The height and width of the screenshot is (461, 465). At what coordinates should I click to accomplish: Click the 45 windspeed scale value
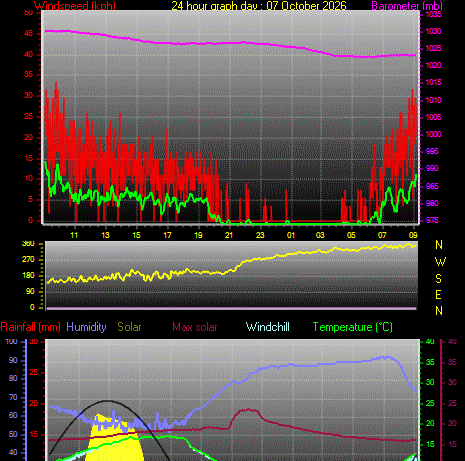click(x=29, y=34)
